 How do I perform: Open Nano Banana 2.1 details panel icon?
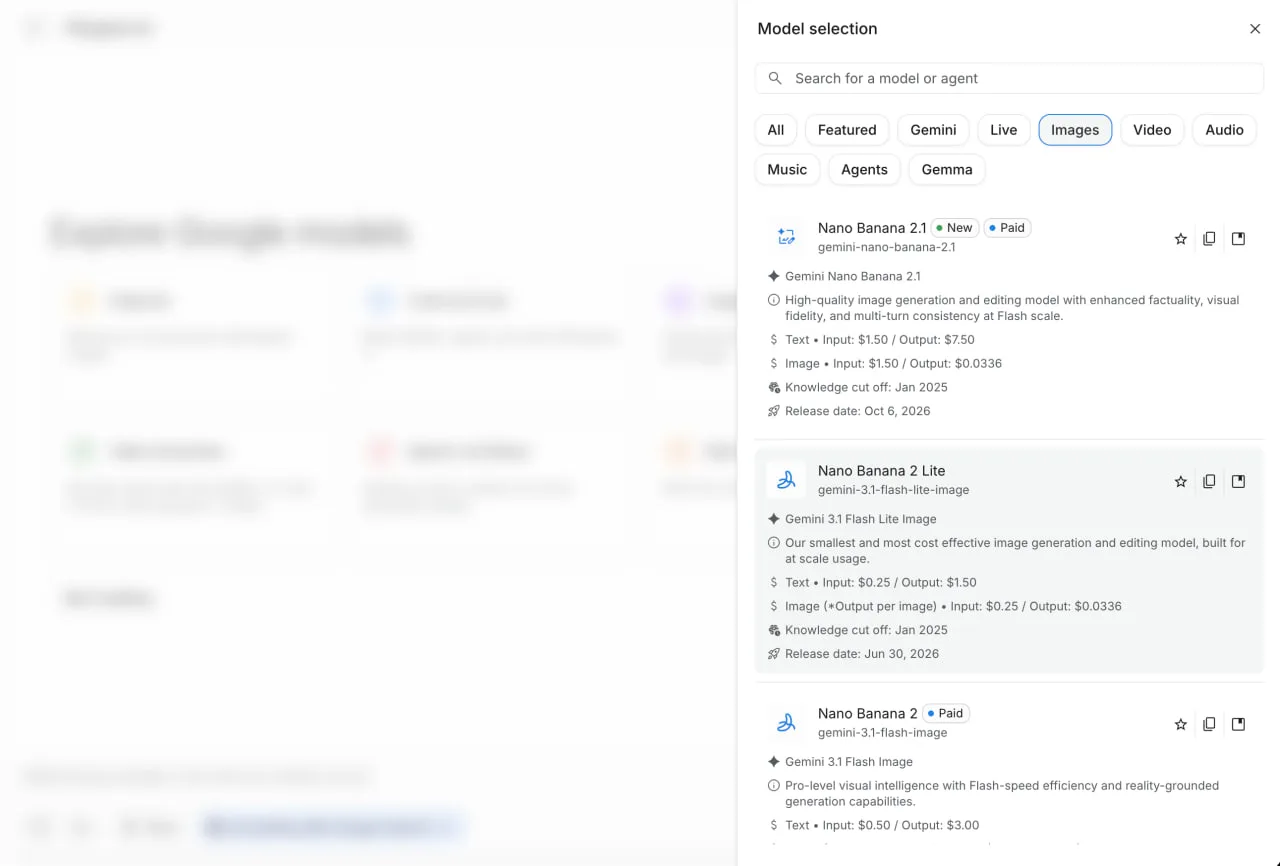tap(1238, 239)
